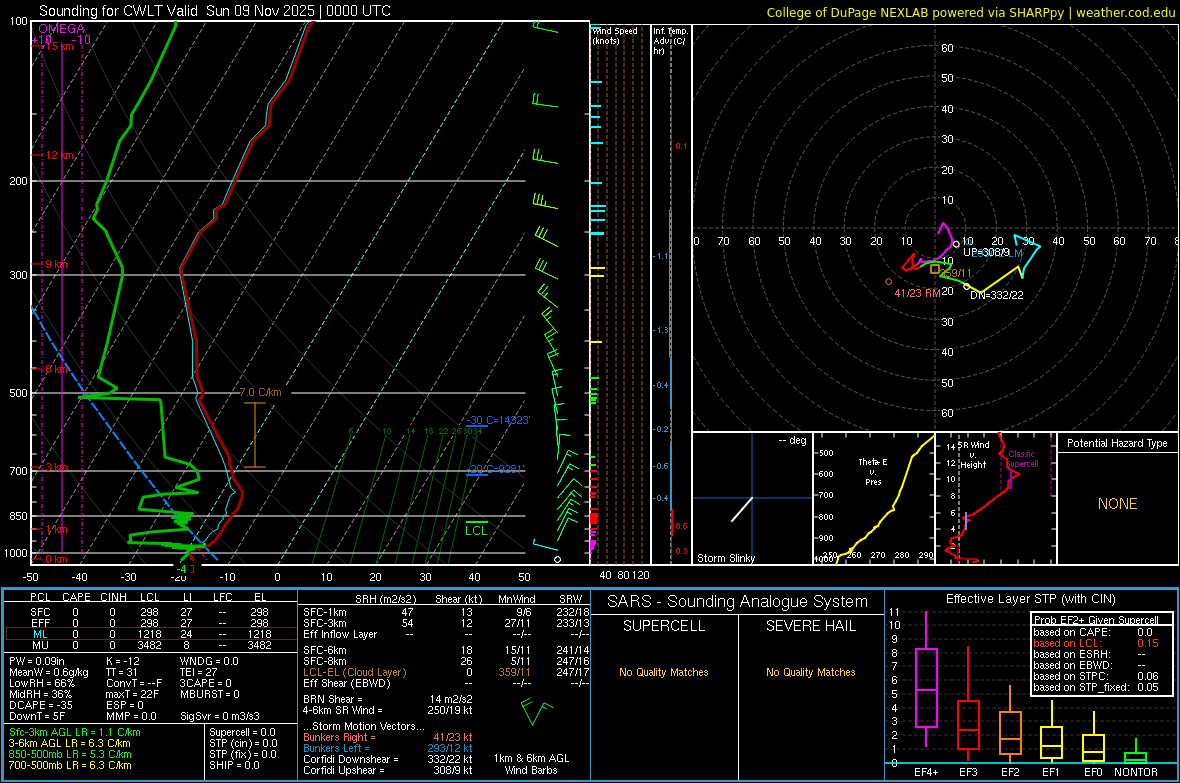Image resolution: width=1180 pixels, height=783 pixels.
Task: Select the 'SFC' parcel row
Action: (x=151, y=612)
